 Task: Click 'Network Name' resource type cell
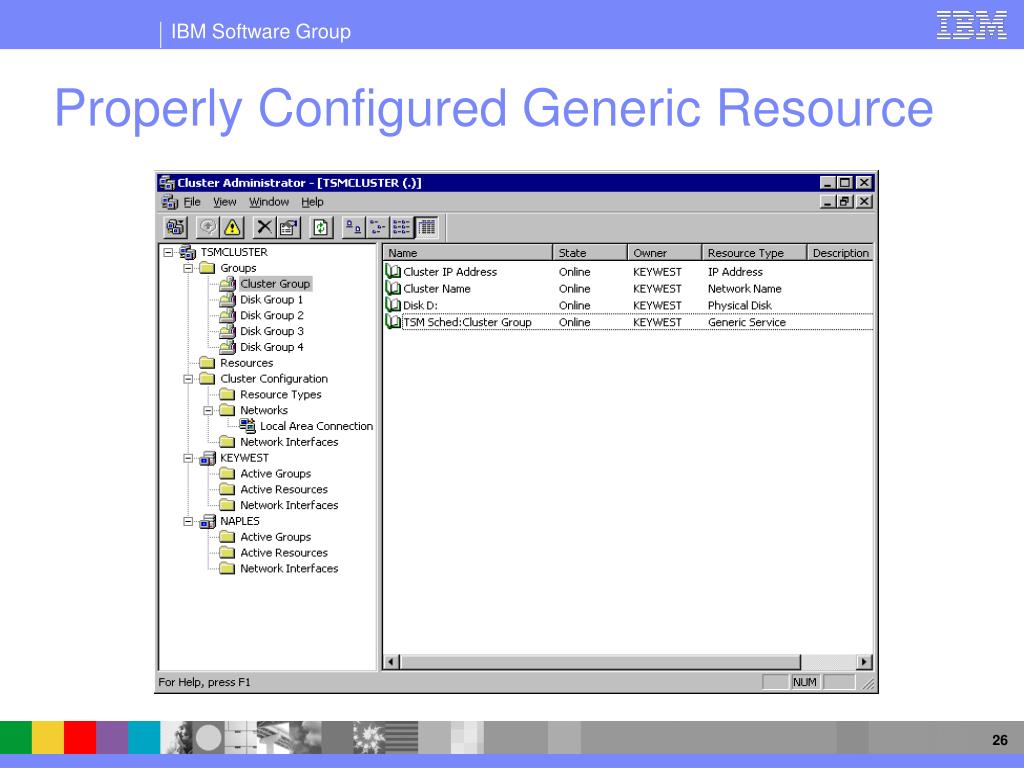[x=744, y=289]
